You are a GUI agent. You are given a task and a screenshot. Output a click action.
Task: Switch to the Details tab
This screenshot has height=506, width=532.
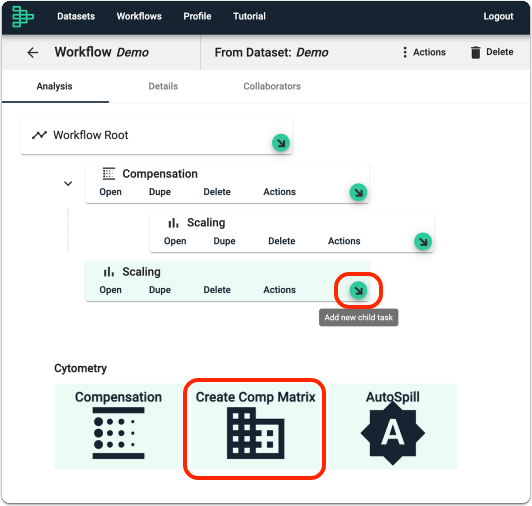[x=163, y=87]
